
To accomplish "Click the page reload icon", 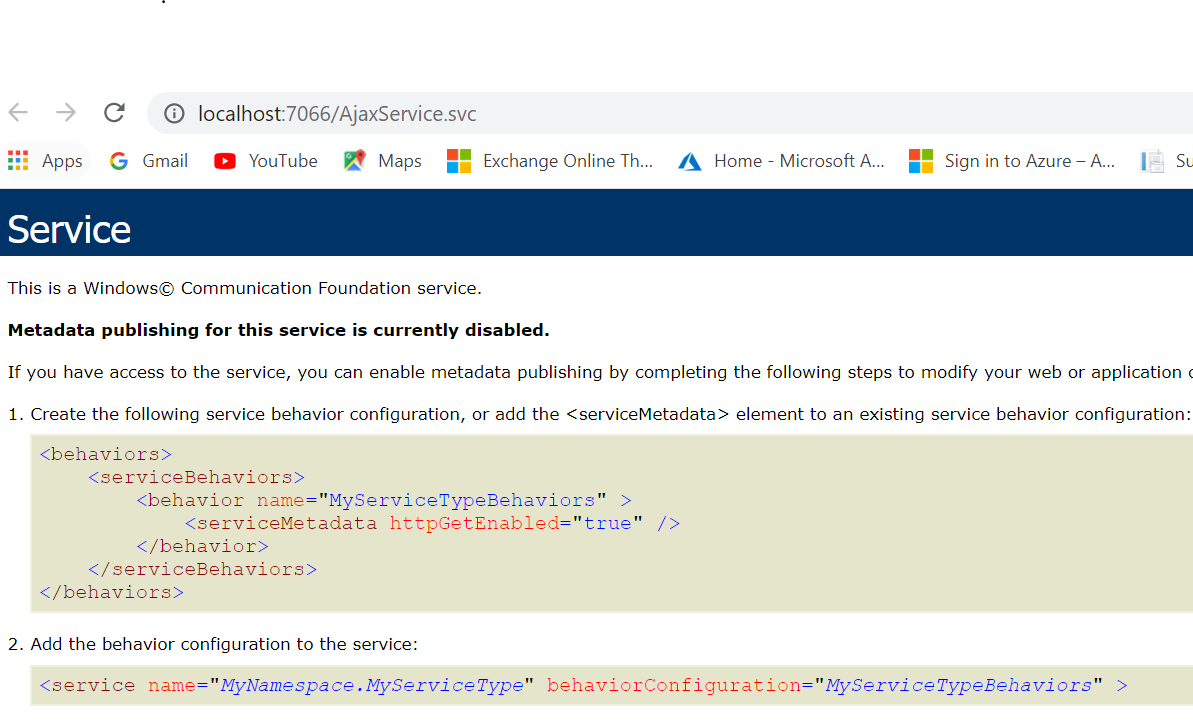I will 114,113.
